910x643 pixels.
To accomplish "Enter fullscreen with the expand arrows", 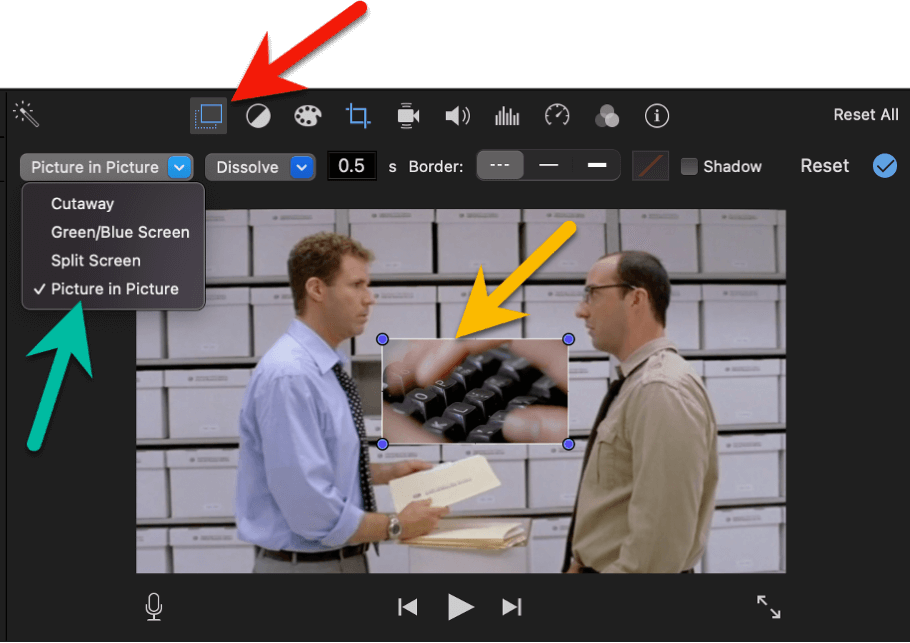I will (768, 607).
